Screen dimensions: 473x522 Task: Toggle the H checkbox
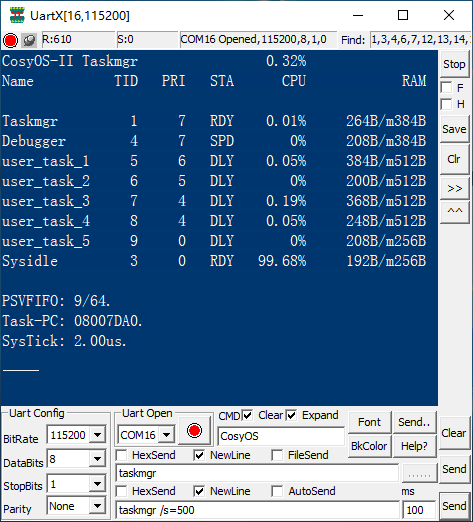tap(447, 104)
